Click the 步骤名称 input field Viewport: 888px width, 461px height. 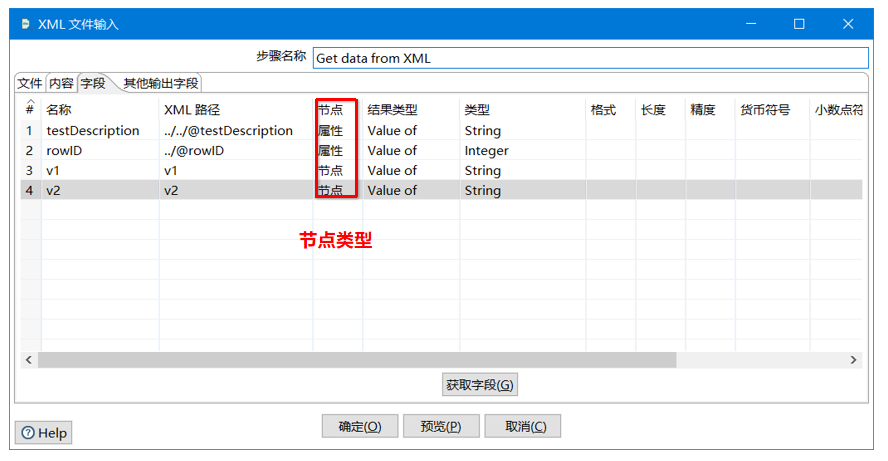coord(590,58)
